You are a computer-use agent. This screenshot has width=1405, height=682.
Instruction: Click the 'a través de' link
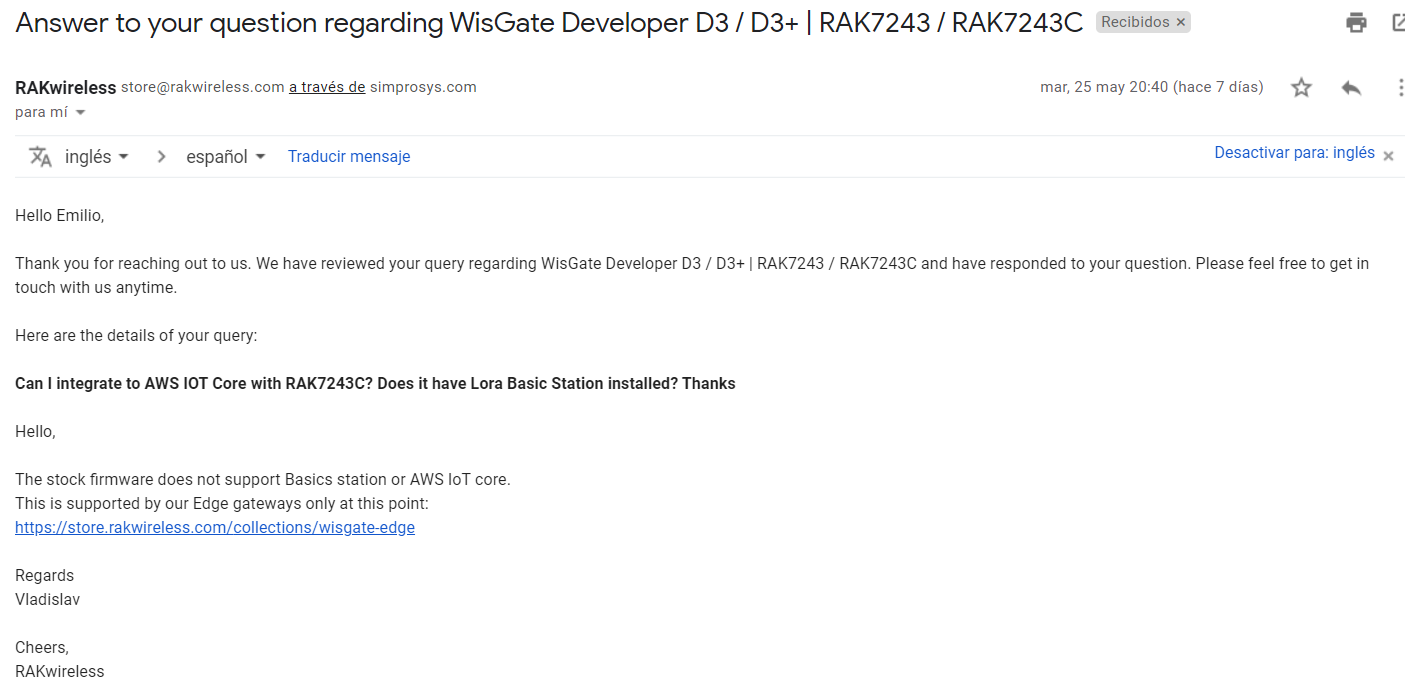[x=327, y=87]
